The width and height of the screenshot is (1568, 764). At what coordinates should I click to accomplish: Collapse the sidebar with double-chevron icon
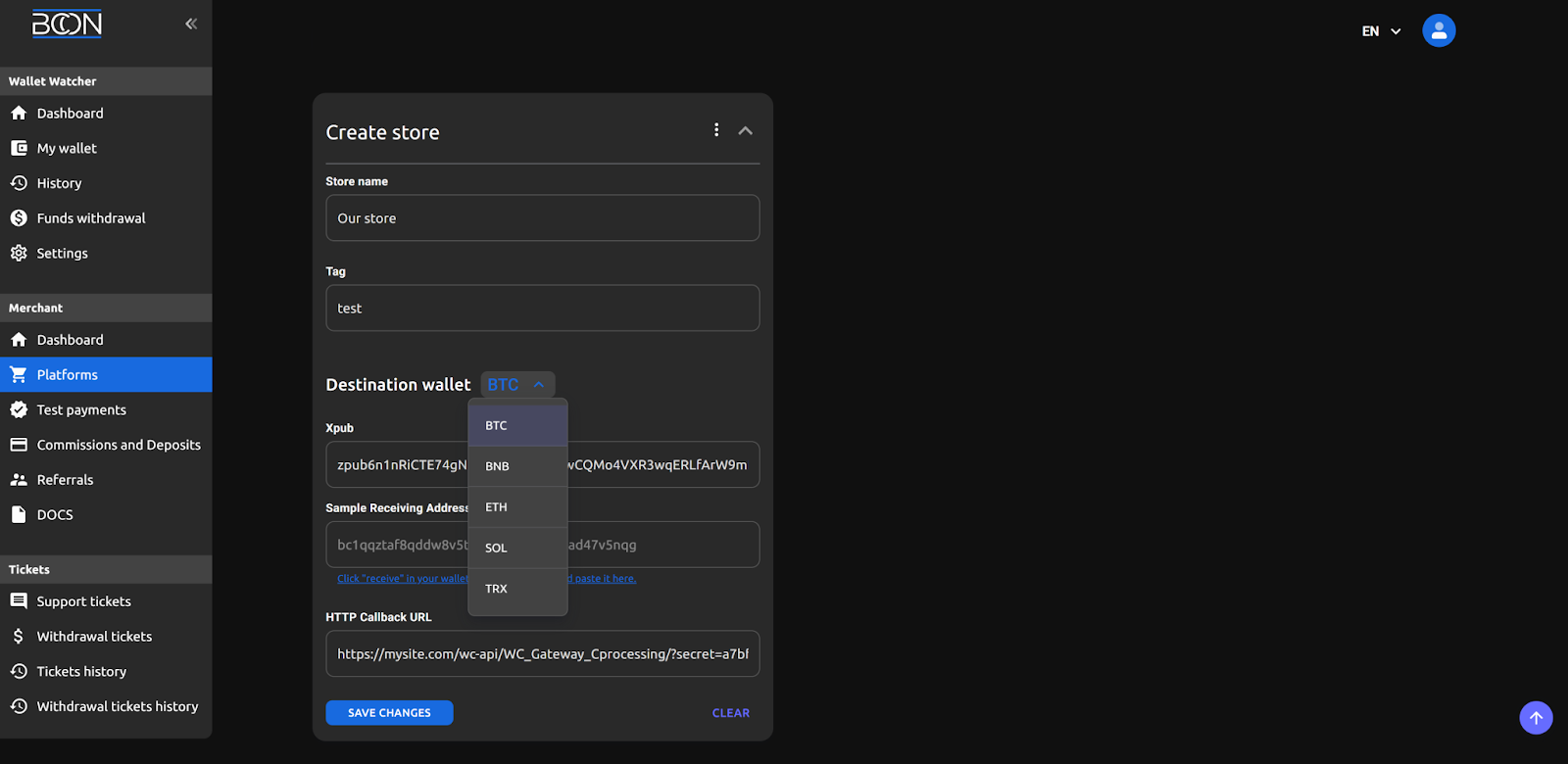click(x=191, y=24)
